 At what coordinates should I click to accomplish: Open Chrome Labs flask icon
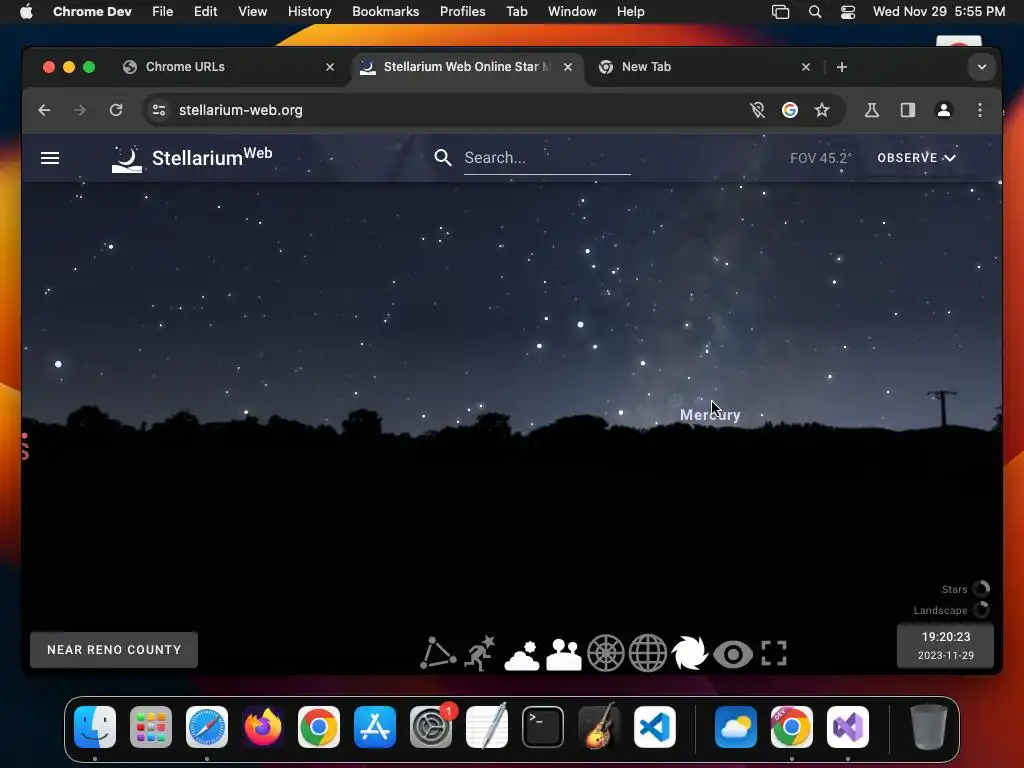871,110
